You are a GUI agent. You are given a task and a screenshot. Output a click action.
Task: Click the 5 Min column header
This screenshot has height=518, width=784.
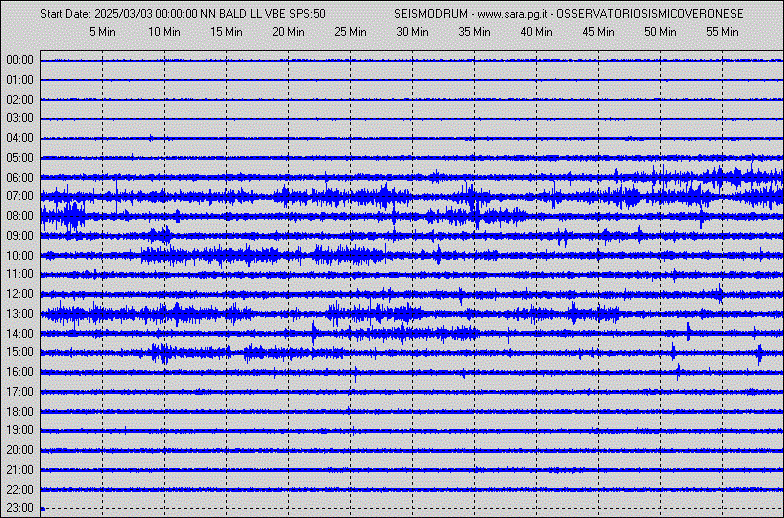102,32
